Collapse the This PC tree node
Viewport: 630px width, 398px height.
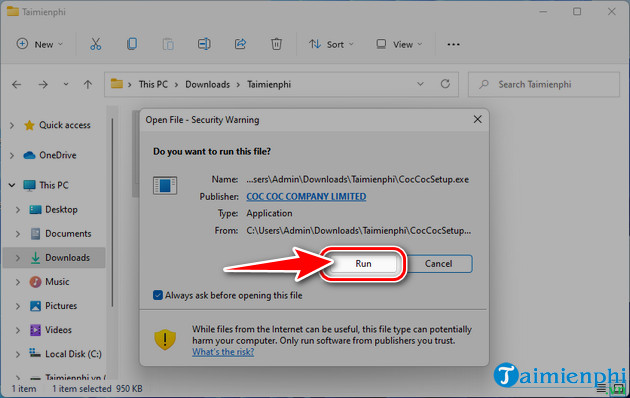point(12,185)
